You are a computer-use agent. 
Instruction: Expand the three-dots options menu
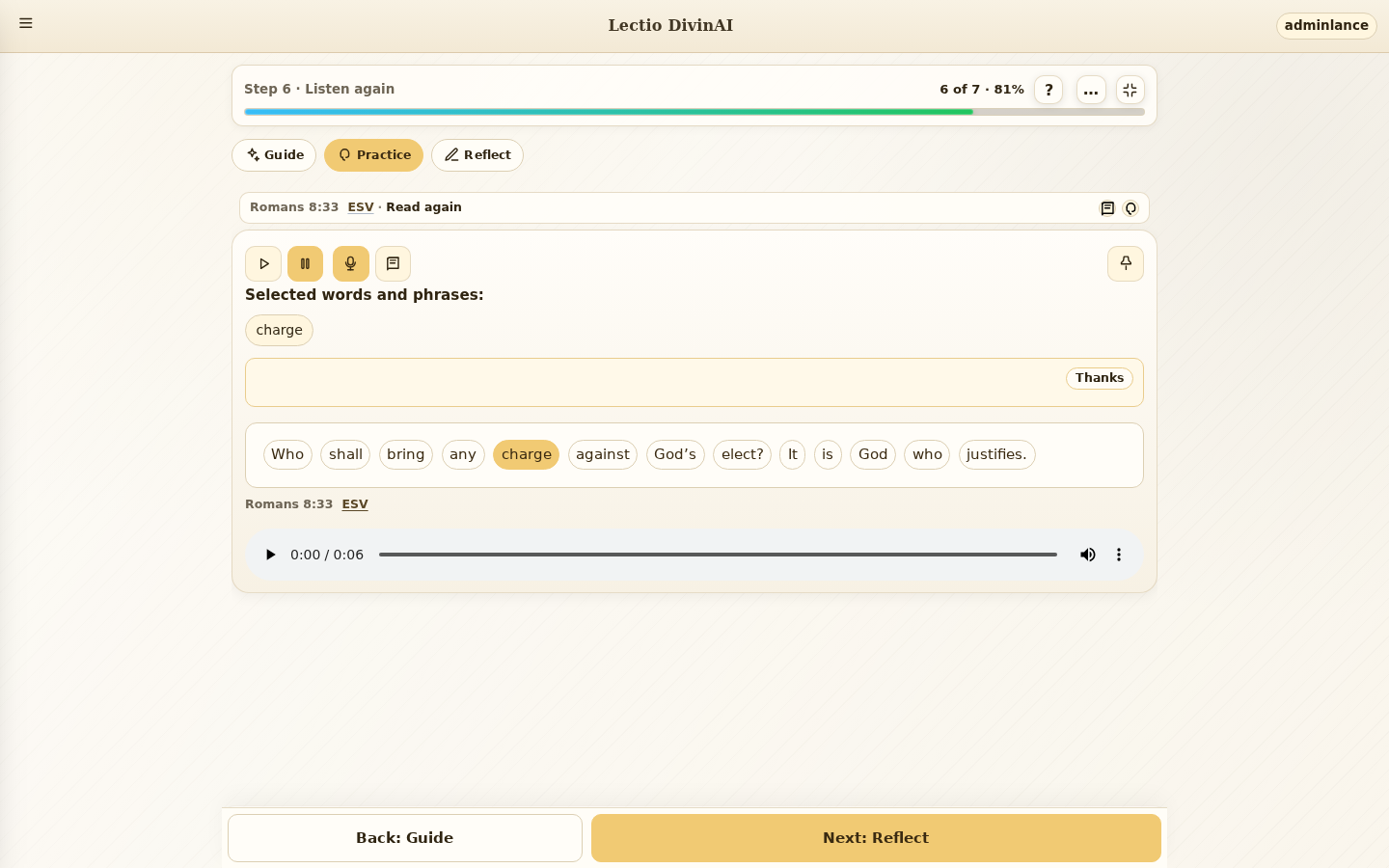1091,90
